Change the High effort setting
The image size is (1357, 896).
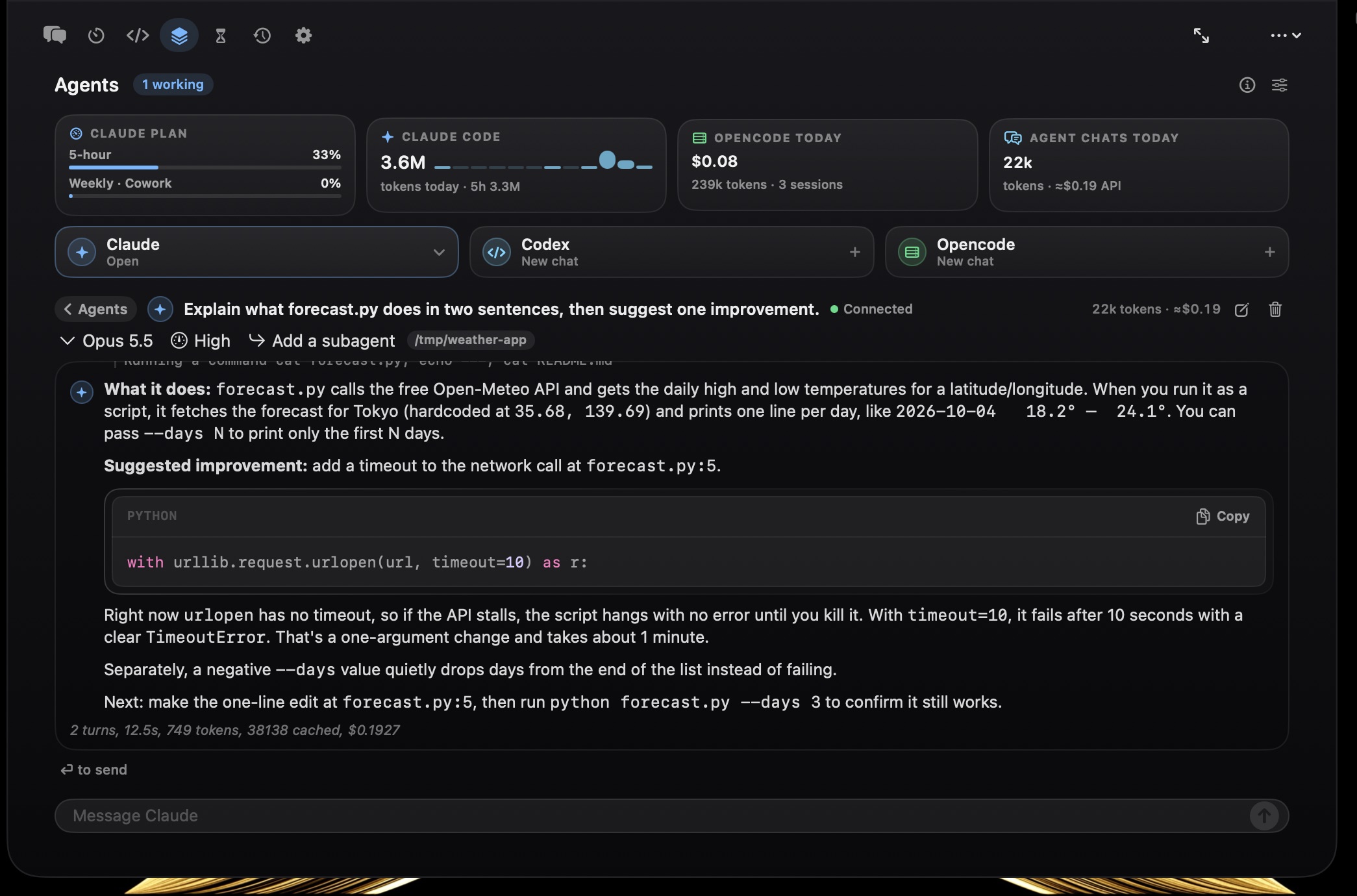tap(201, 341)
